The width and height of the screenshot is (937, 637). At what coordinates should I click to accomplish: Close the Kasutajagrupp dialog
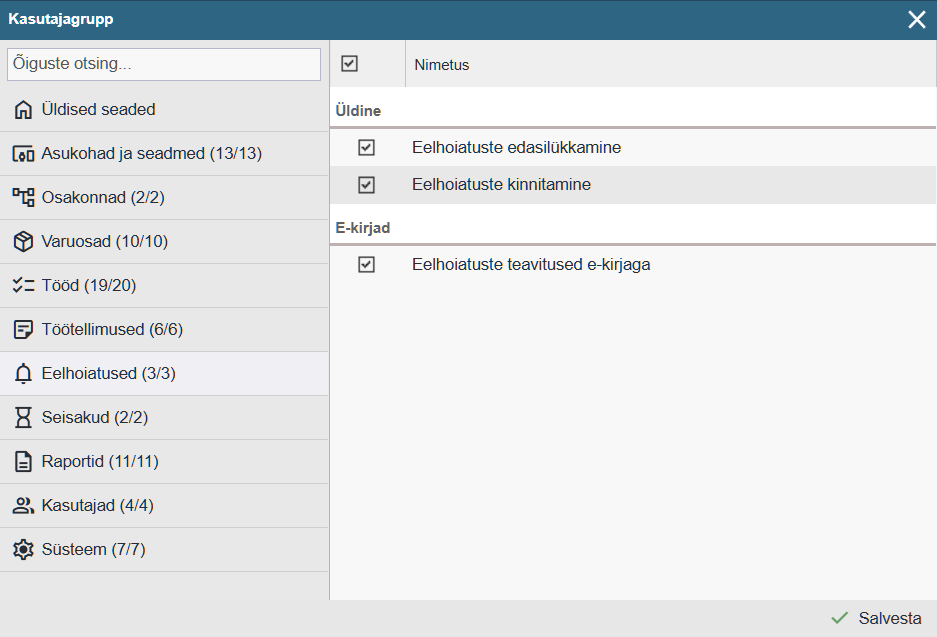[x=916, y=20]
